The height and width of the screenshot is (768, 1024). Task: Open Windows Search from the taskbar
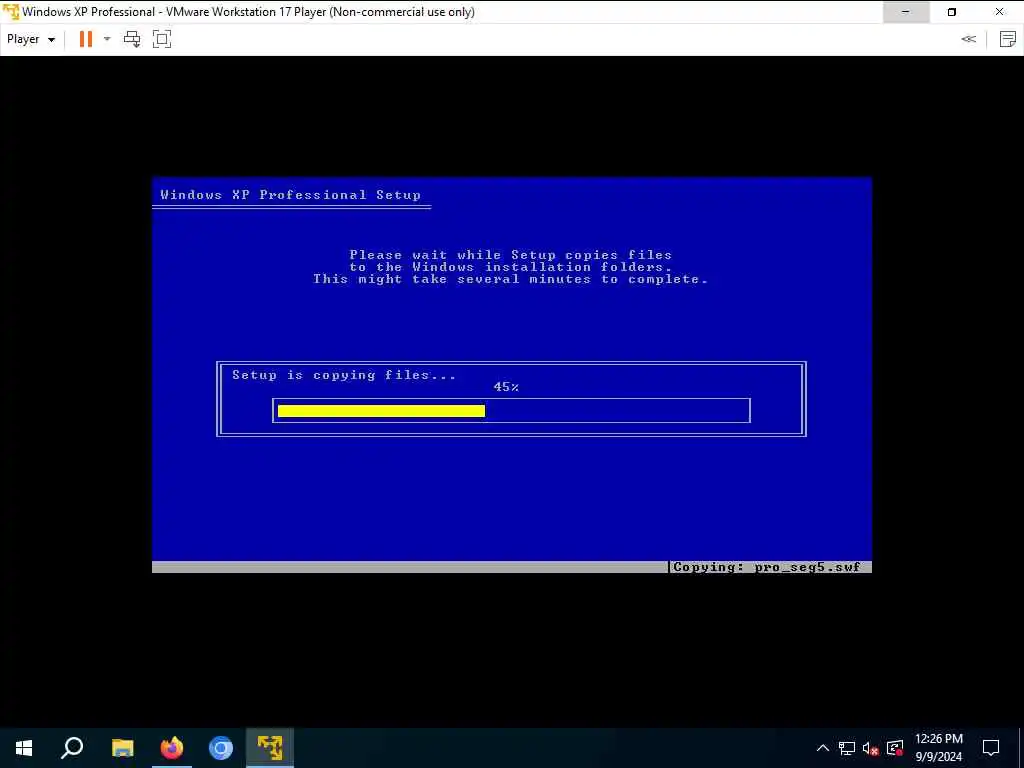click(72, 748)
